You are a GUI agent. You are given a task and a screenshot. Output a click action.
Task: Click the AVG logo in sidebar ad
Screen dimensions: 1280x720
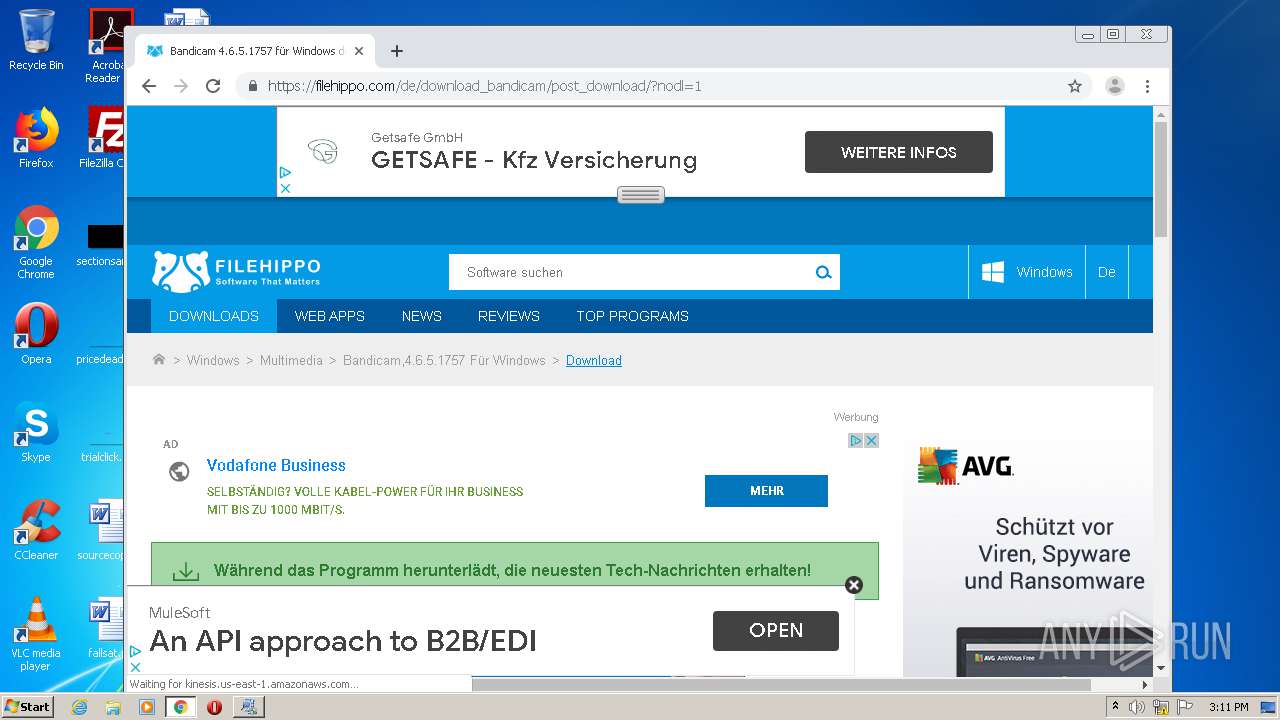(x=966, y=466)
